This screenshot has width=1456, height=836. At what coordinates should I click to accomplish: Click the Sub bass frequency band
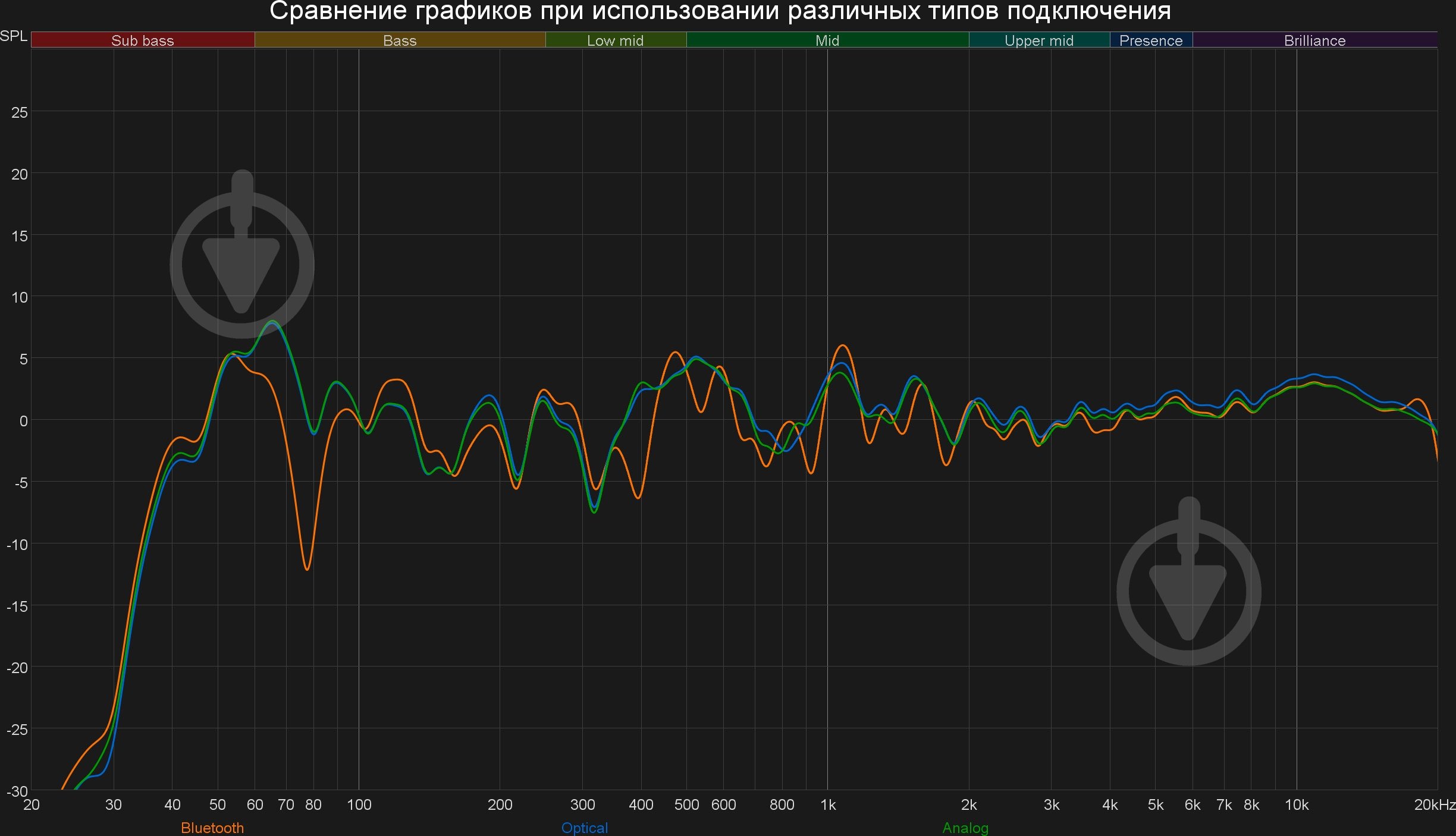(143, 40)
